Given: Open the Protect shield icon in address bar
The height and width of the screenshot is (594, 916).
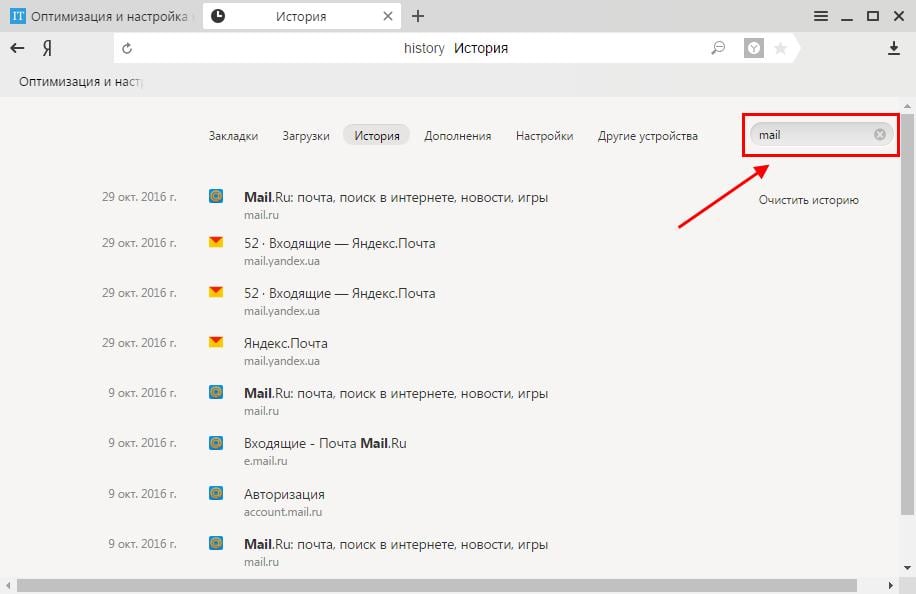Looking at the screenshot, I should (753, 47).
